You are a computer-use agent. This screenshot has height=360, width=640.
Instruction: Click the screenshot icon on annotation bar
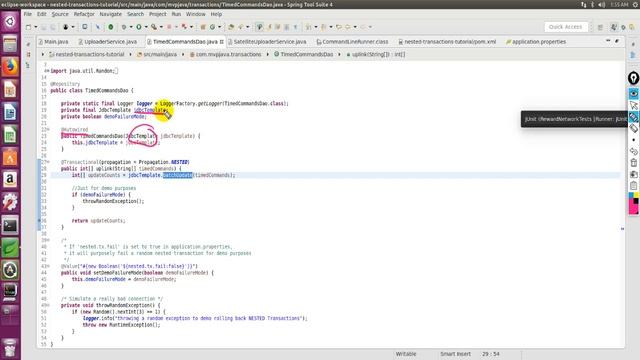(633, 174)
